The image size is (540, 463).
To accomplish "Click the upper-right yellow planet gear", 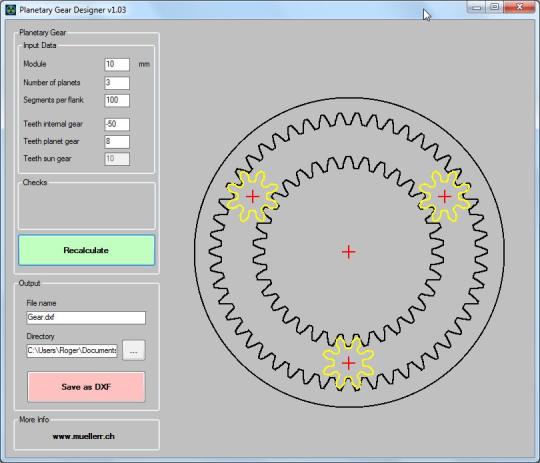I will 444,196.
